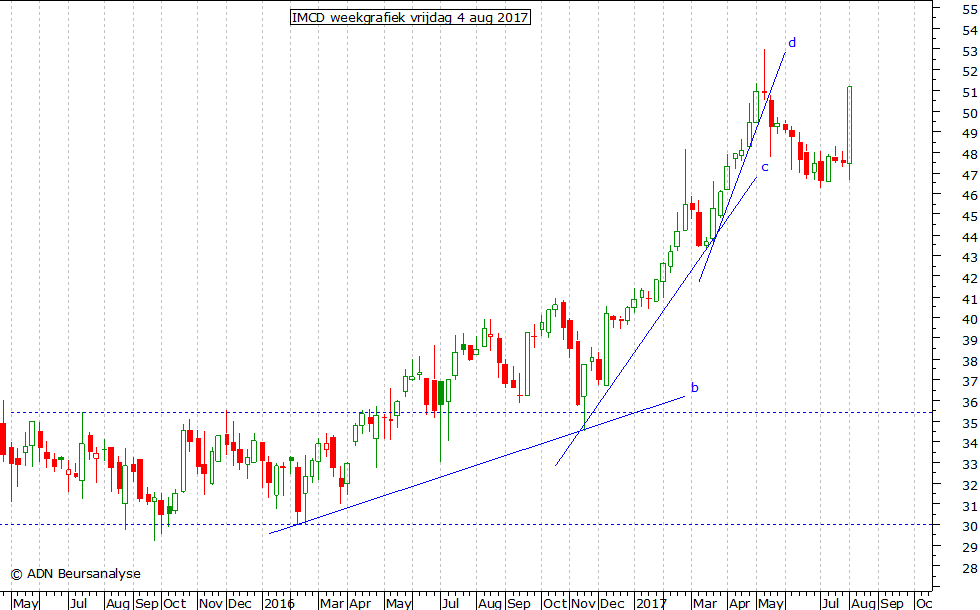Viewport: 980px width, 610px height.
Task: Click price label 28 on the price axis
Action: point(970,568)
